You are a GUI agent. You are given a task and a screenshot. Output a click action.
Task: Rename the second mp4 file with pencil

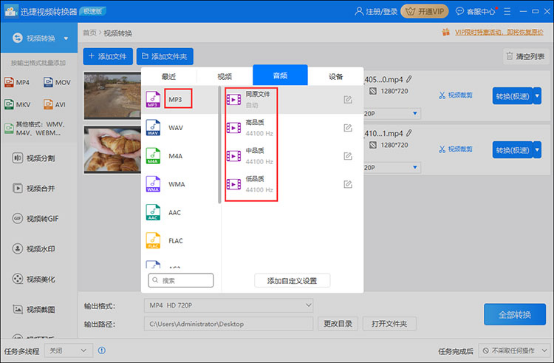409,133
